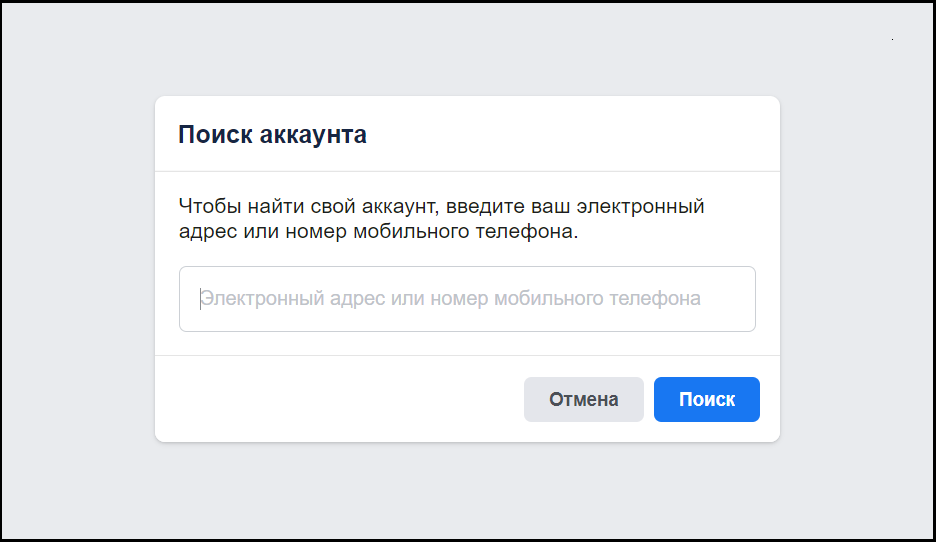Dismiss the dialog using Отмена
936x542 pixels.
click(x=584, y=399)
